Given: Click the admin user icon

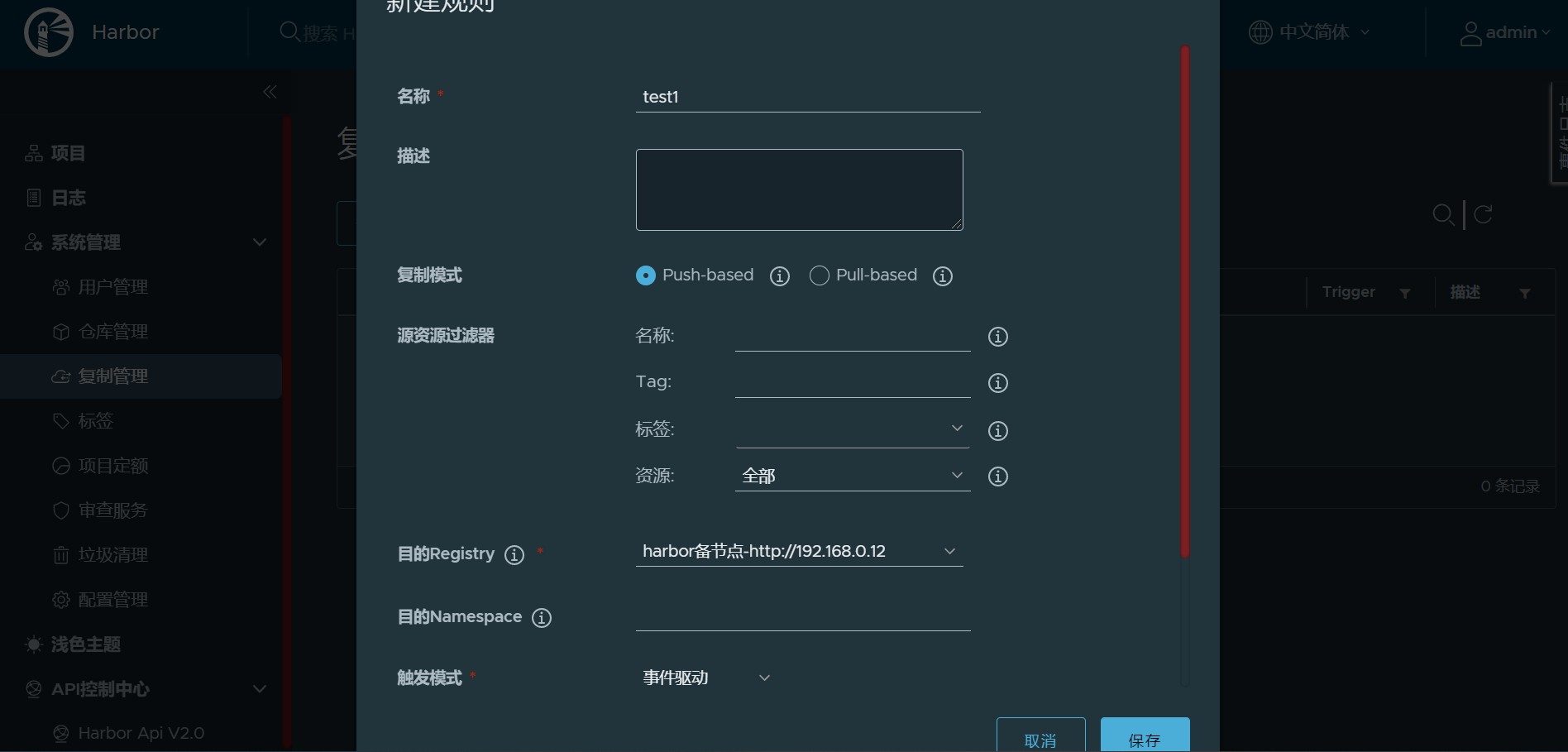Looking at the screenshot, I should click(1470, 33).
